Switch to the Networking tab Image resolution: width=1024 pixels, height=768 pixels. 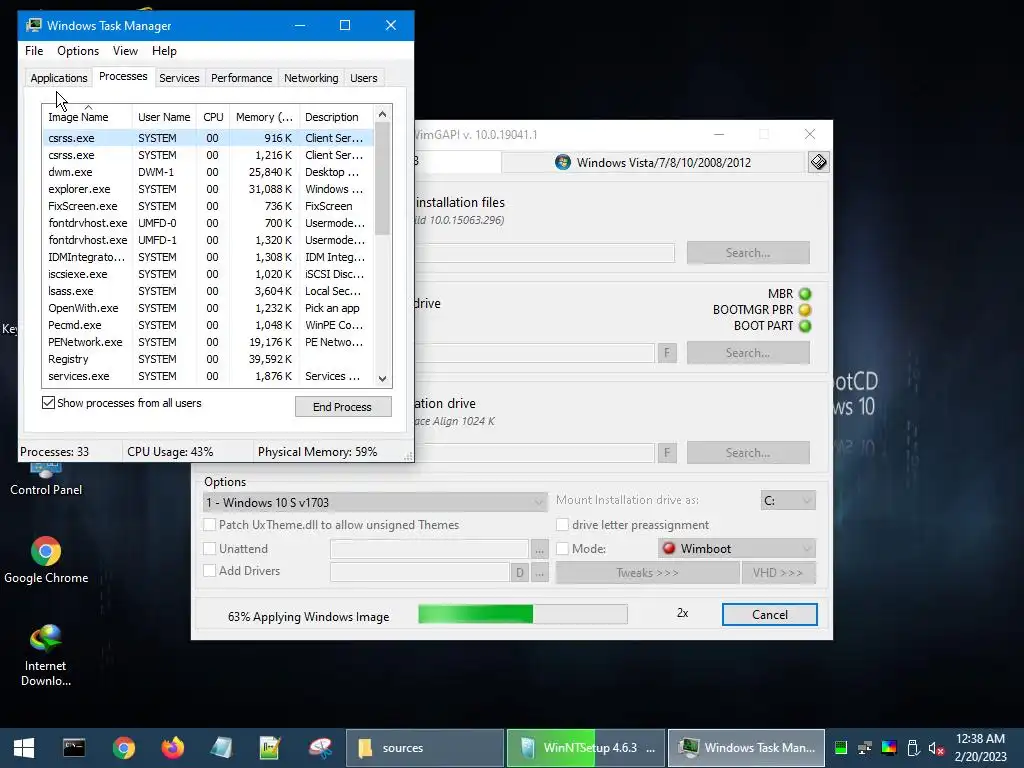(x=311, y=78)
